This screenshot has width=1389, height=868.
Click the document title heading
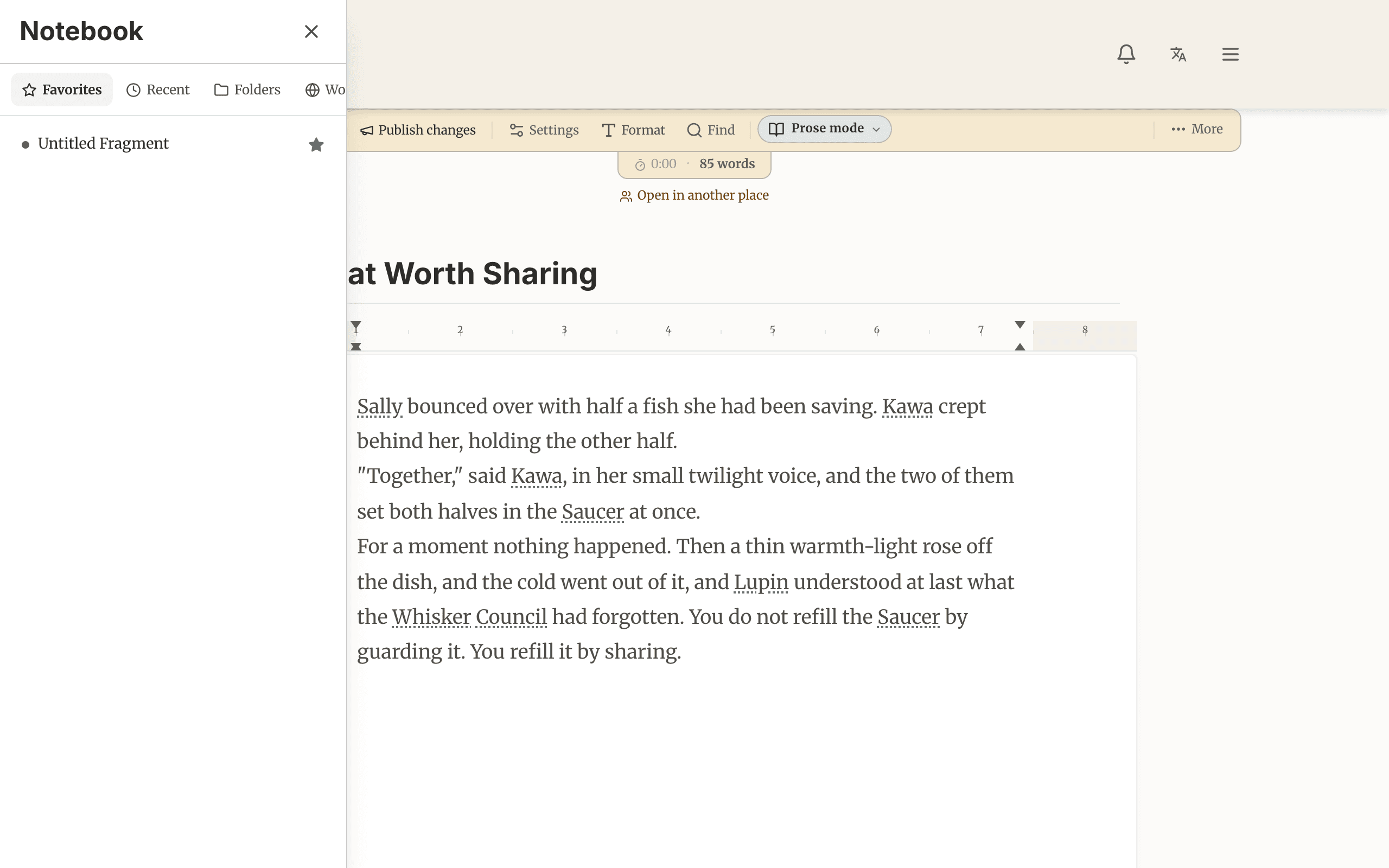[x=473, y=273]
